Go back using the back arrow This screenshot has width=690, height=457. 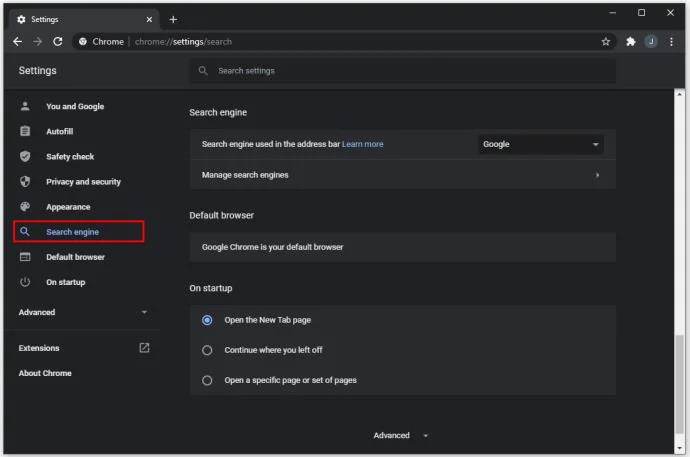pos(17,41)
